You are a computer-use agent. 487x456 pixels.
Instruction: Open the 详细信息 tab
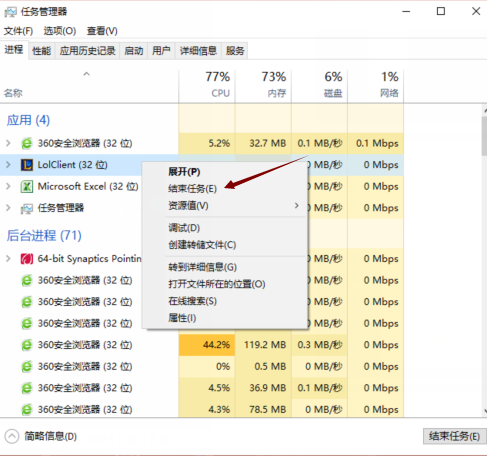(198, 51)
